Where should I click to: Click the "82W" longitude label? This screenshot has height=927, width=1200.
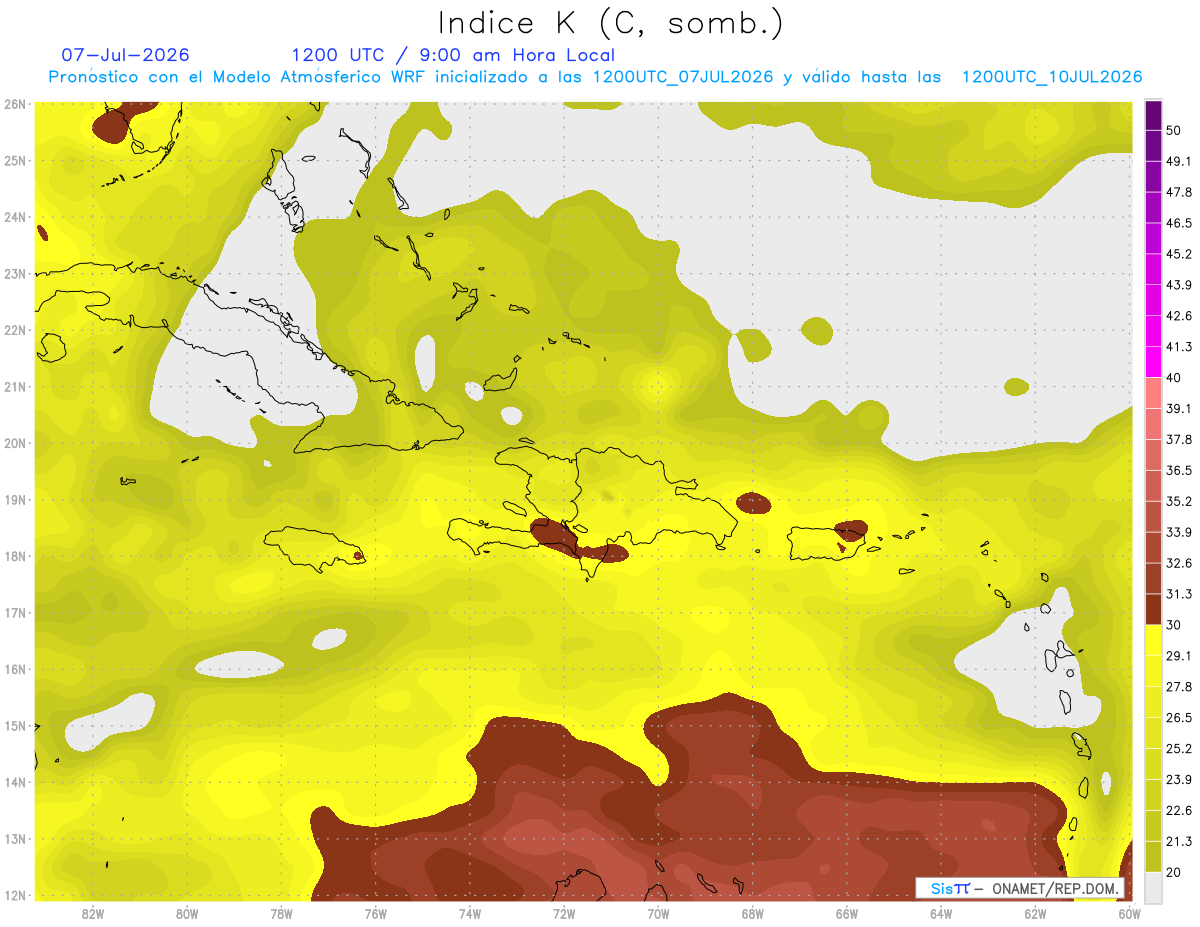pos(93,913)
